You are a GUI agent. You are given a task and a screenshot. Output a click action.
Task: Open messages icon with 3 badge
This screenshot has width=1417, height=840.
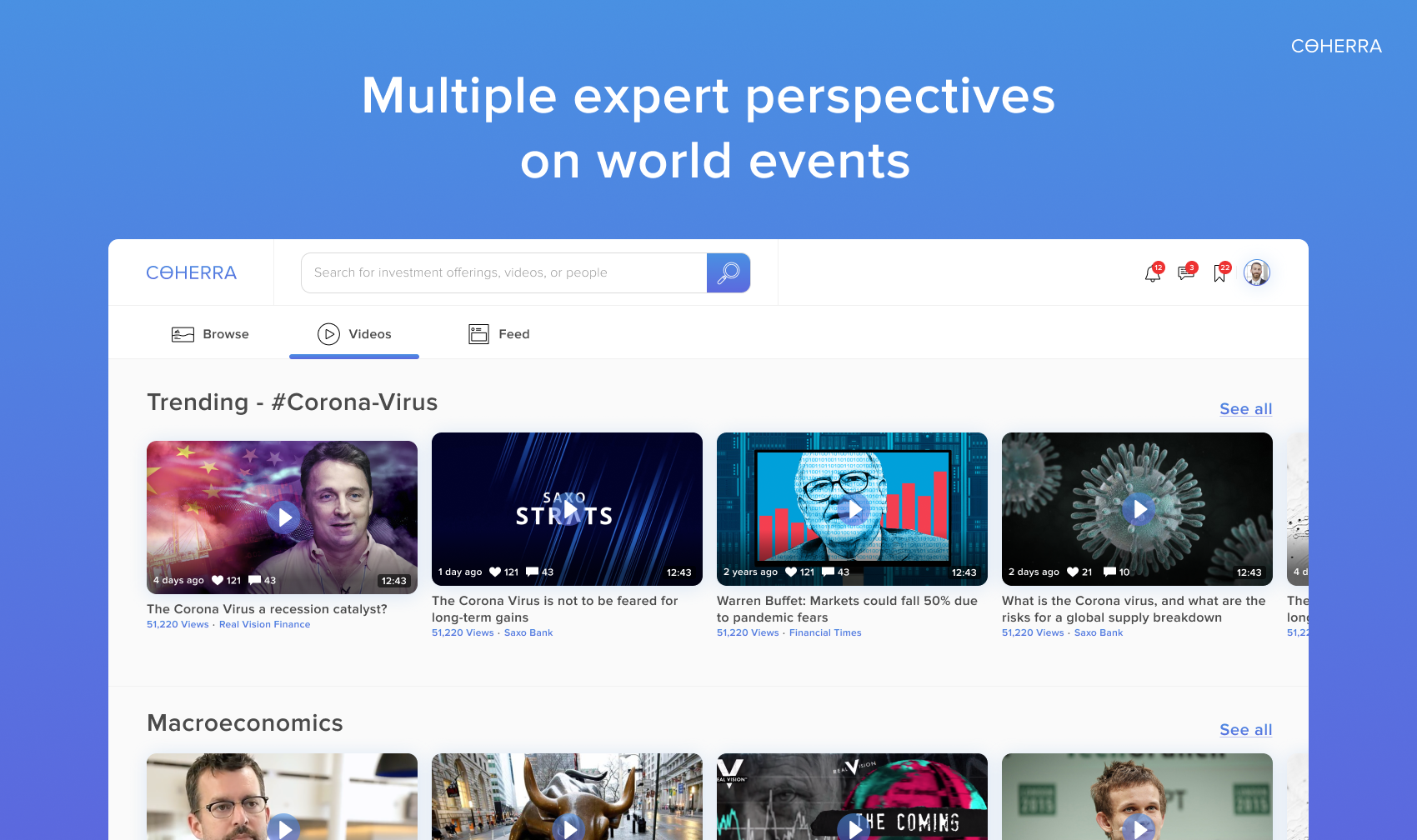coord(1186,272)
